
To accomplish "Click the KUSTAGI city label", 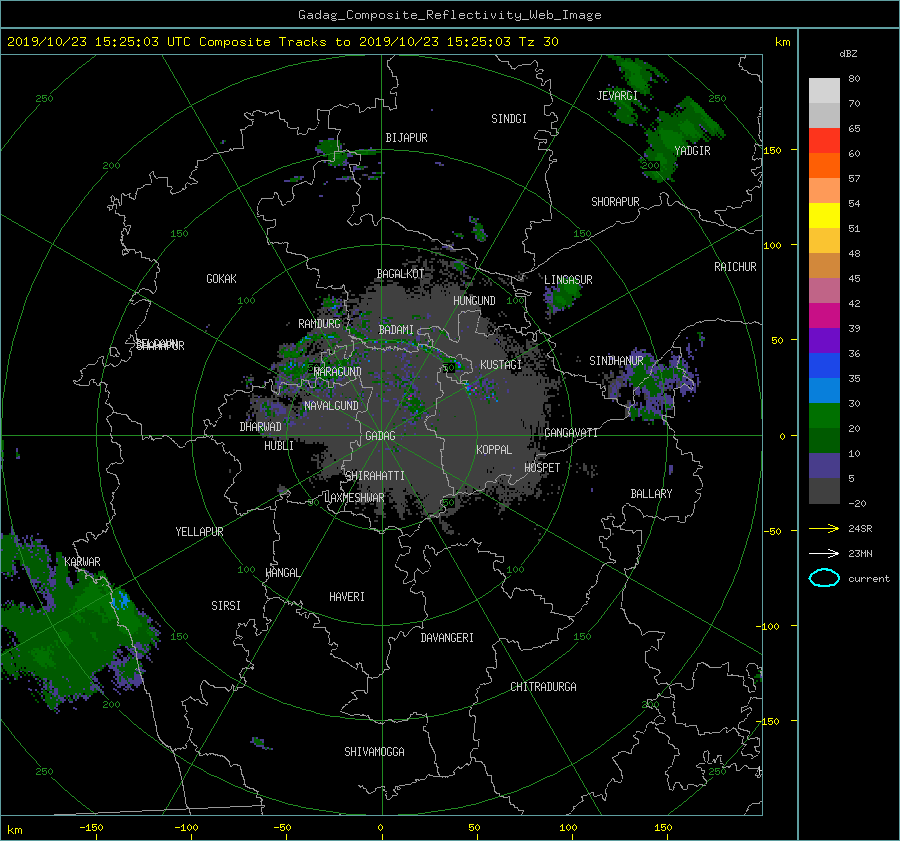I will click(x=501, y=365).
